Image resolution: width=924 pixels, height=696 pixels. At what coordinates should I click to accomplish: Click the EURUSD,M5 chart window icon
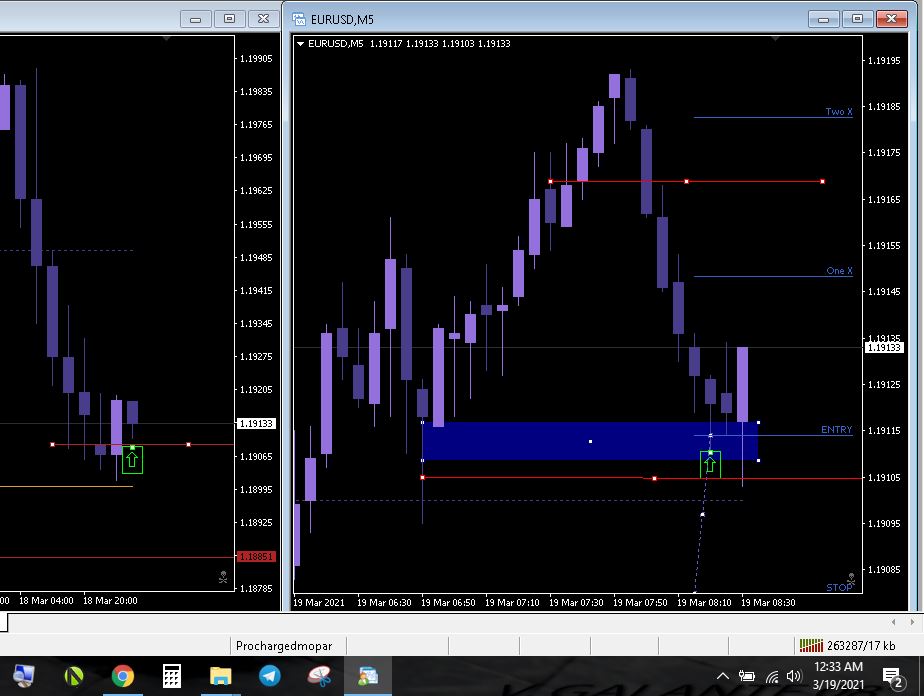pyautogui.click(x=299, y=19)
